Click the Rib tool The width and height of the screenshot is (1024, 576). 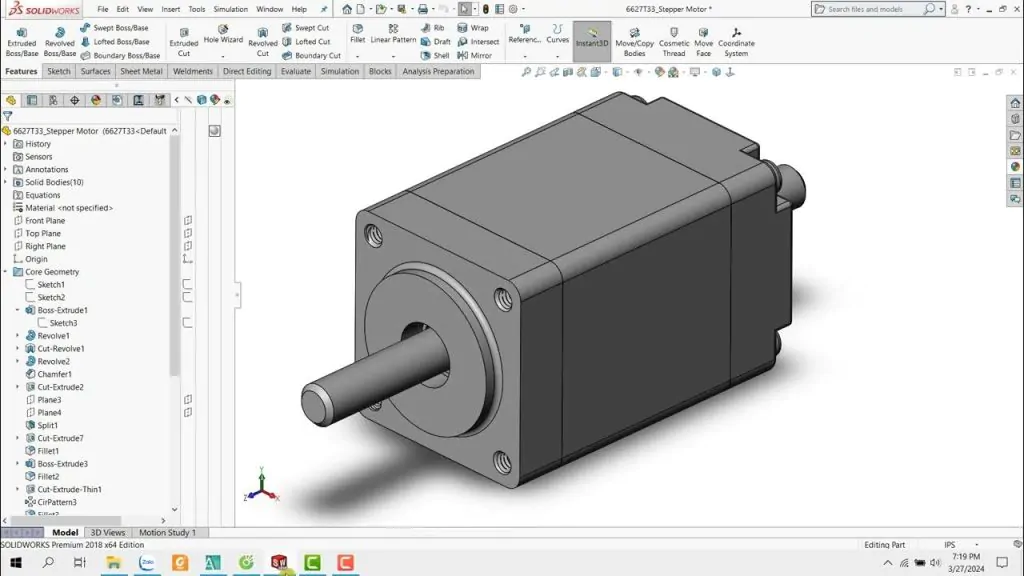click(432, 28)
